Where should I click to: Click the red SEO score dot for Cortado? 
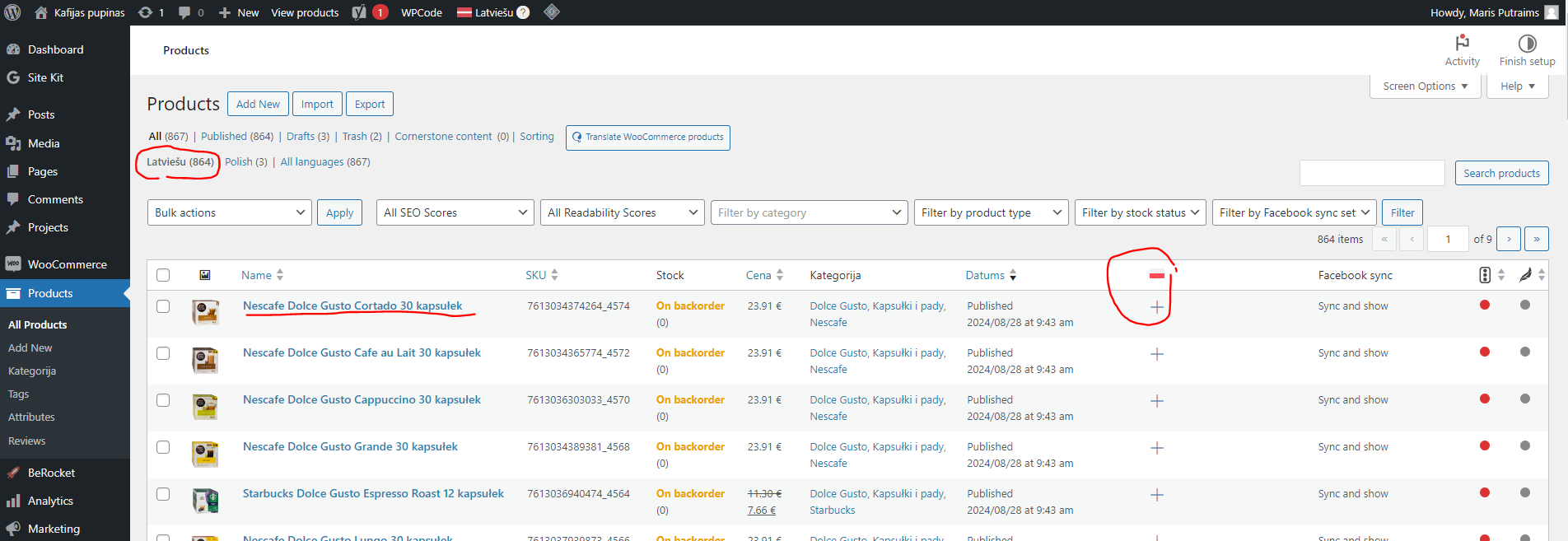[1485, 305]
